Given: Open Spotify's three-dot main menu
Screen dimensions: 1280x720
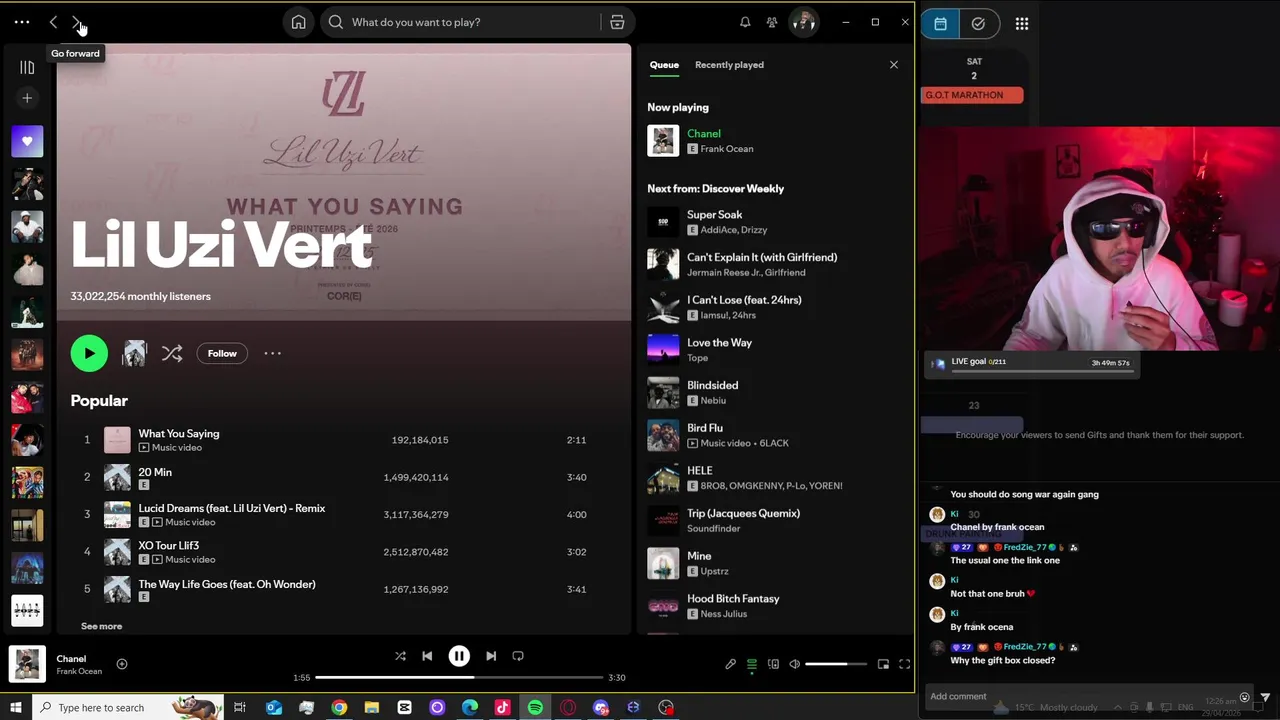Looking at the screenshot, I should (22, 22).
